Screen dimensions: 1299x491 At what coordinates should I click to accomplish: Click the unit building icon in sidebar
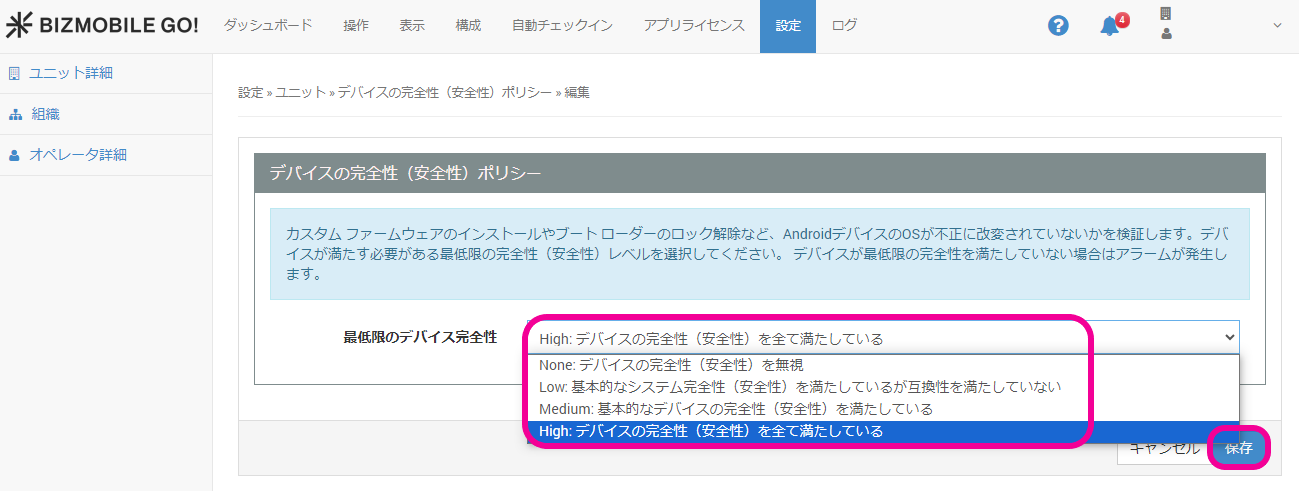click(x=14, y=73)
